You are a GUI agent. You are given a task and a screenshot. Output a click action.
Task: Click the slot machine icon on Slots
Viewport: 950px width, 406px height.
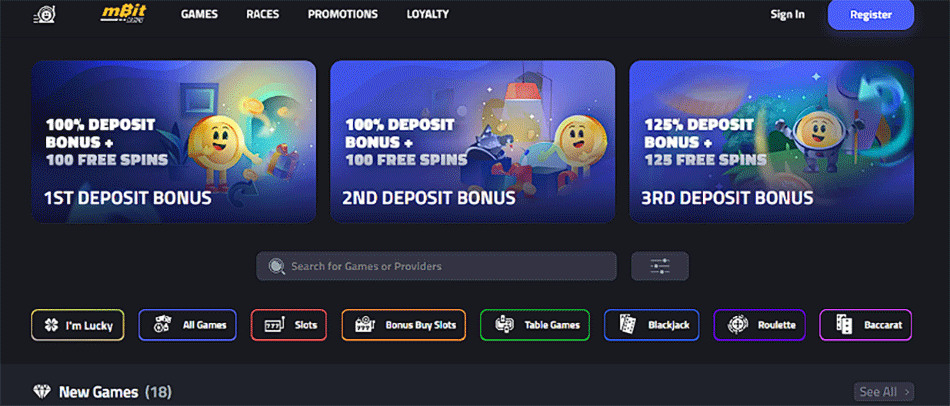pos(274,325)
